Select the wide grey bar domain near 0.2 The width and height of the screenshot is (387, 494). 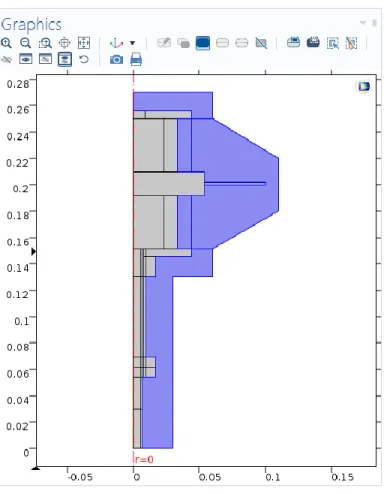click(x=168, y=183)
